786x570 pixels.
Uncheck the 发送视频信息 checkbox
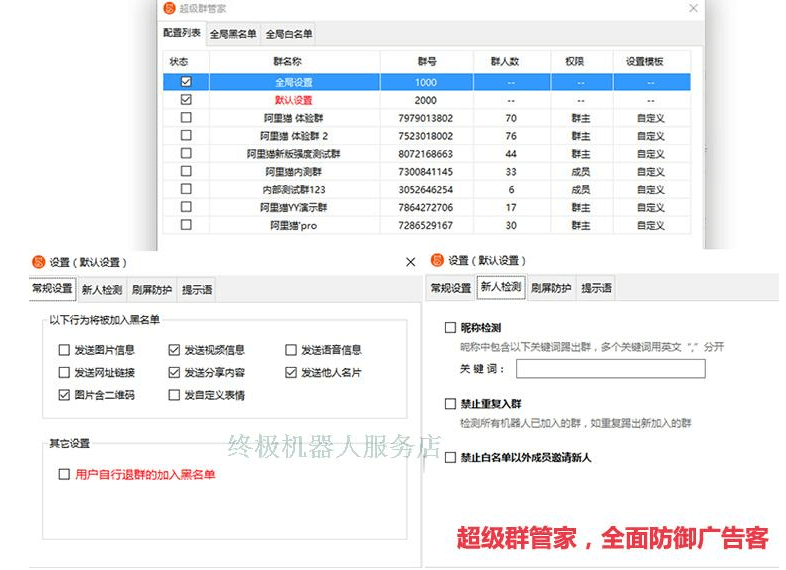(x=174, y=350)
